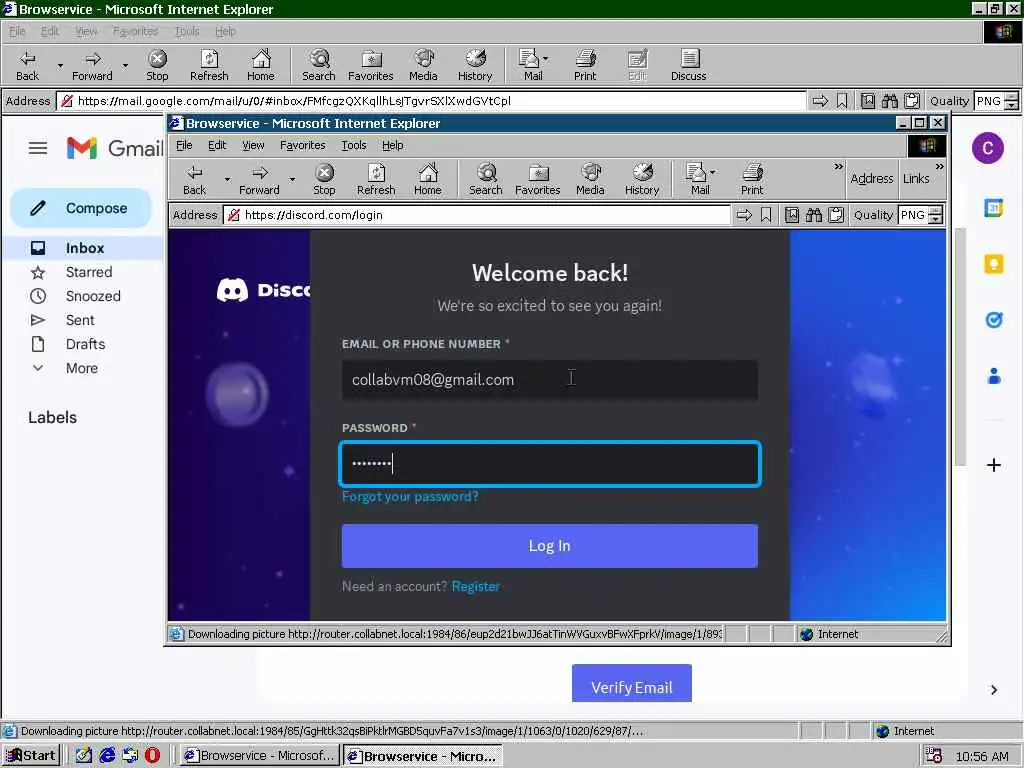Open Google Contacts side panel icon
The image size is (1024, 768).
point(994,376)
